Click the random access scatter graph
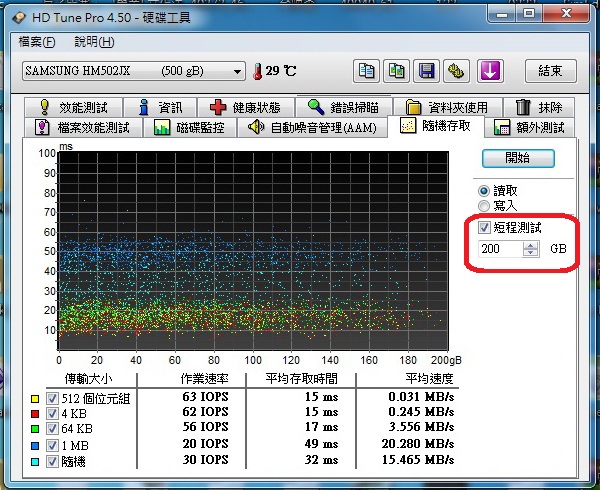600x490 pixels. (x=253, y=251)
